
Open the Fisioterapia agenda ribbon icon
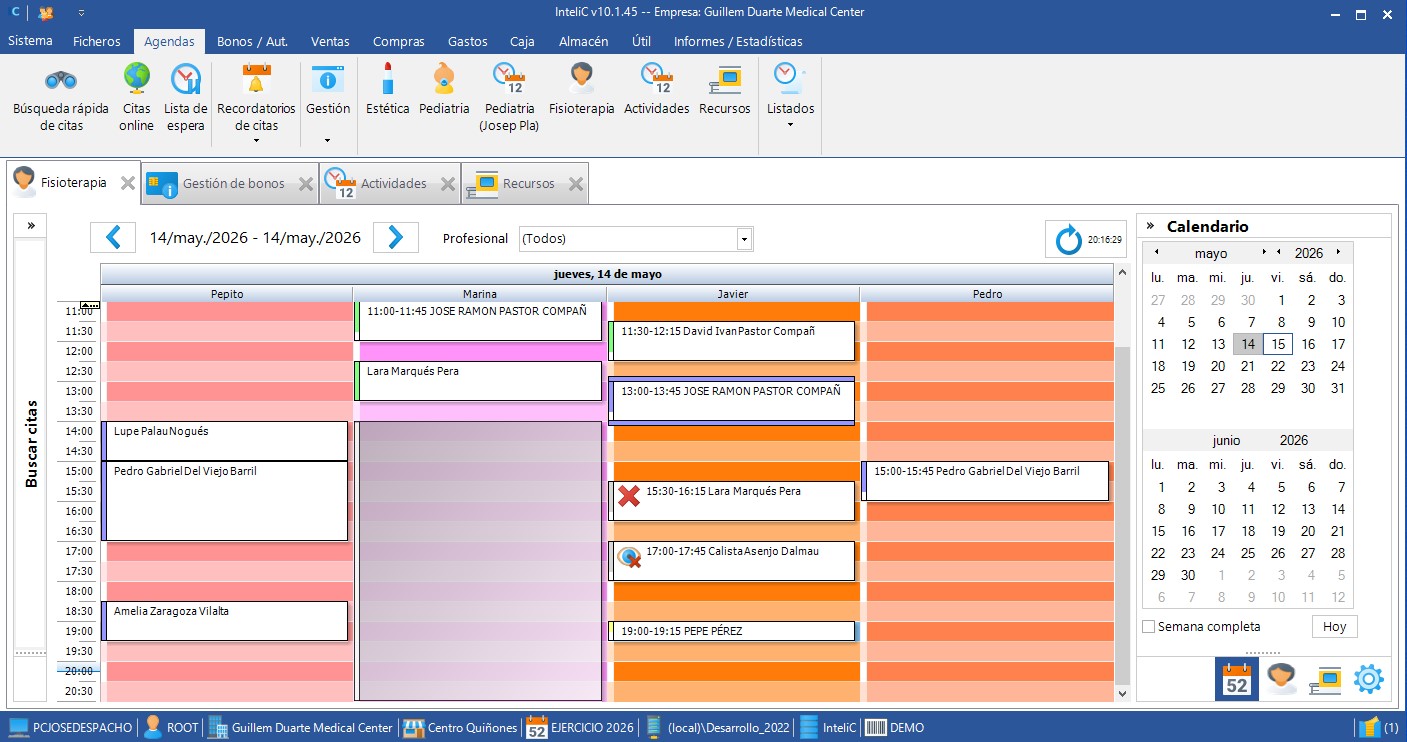(582, 78)
